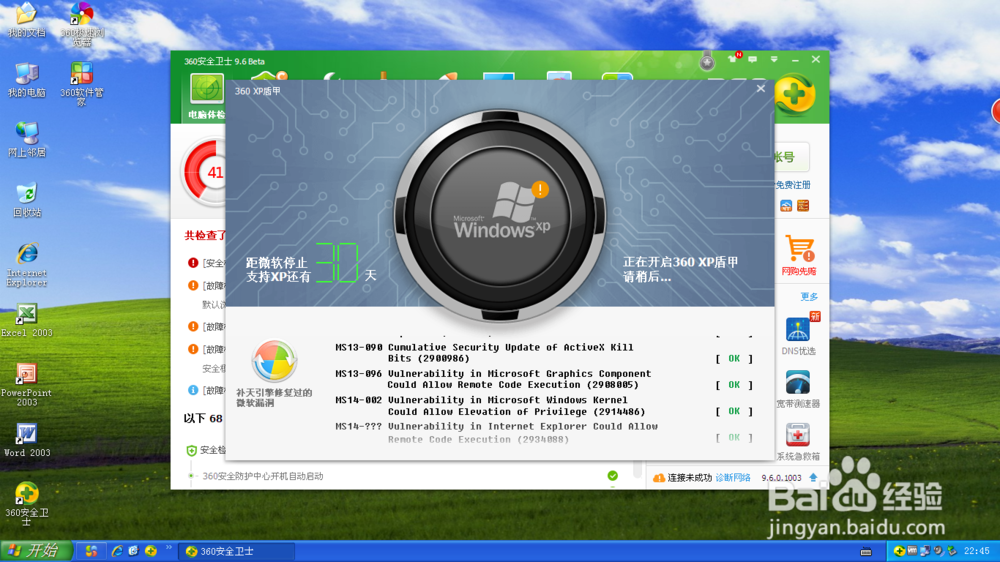Screen dimensions: 1000x562
Task: Open the main menu dropdown arrow in 360 titlebar
Action: pyautogui.click(x=774, y=59)
